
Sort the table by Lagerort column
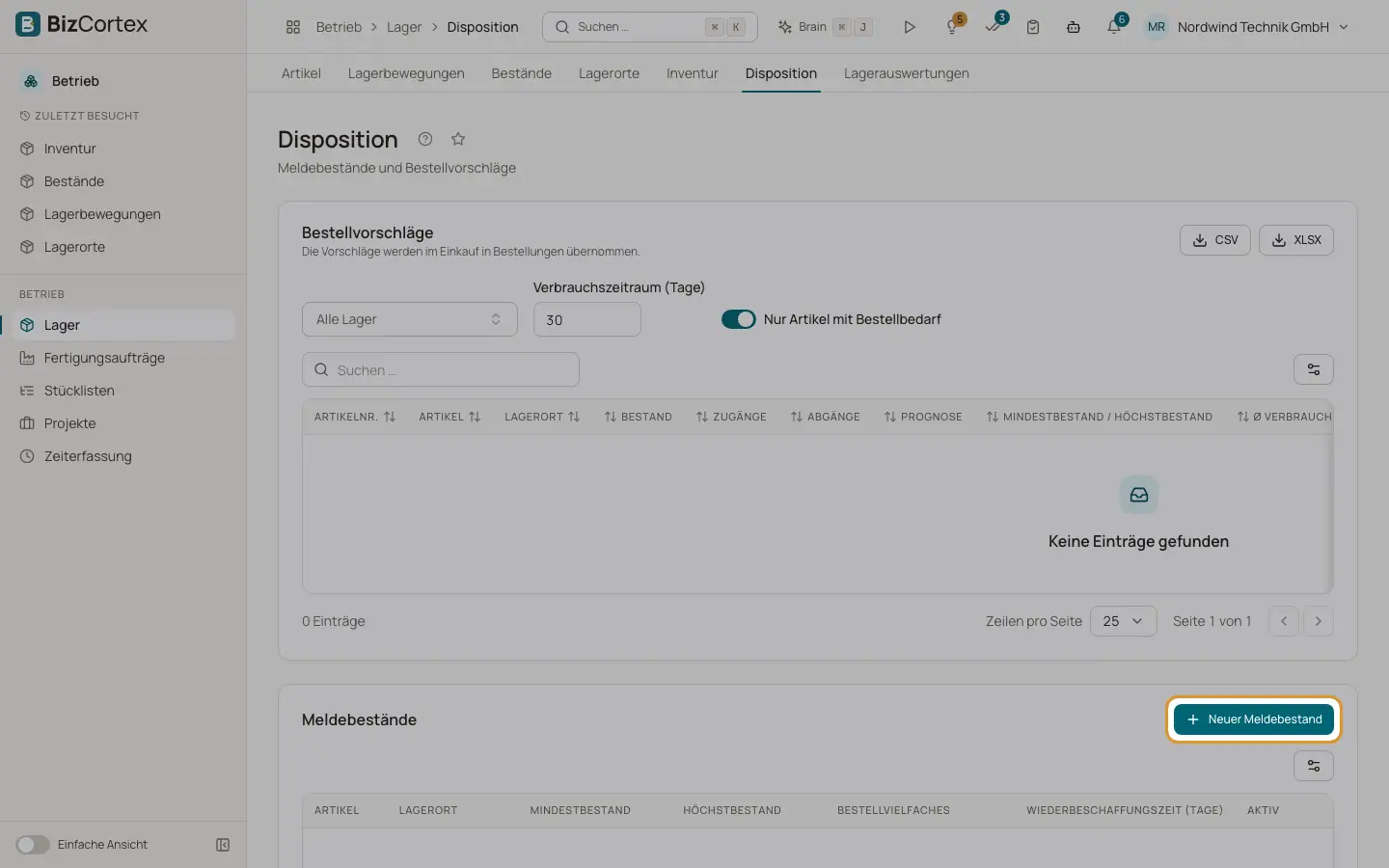[x=542, y=417]
